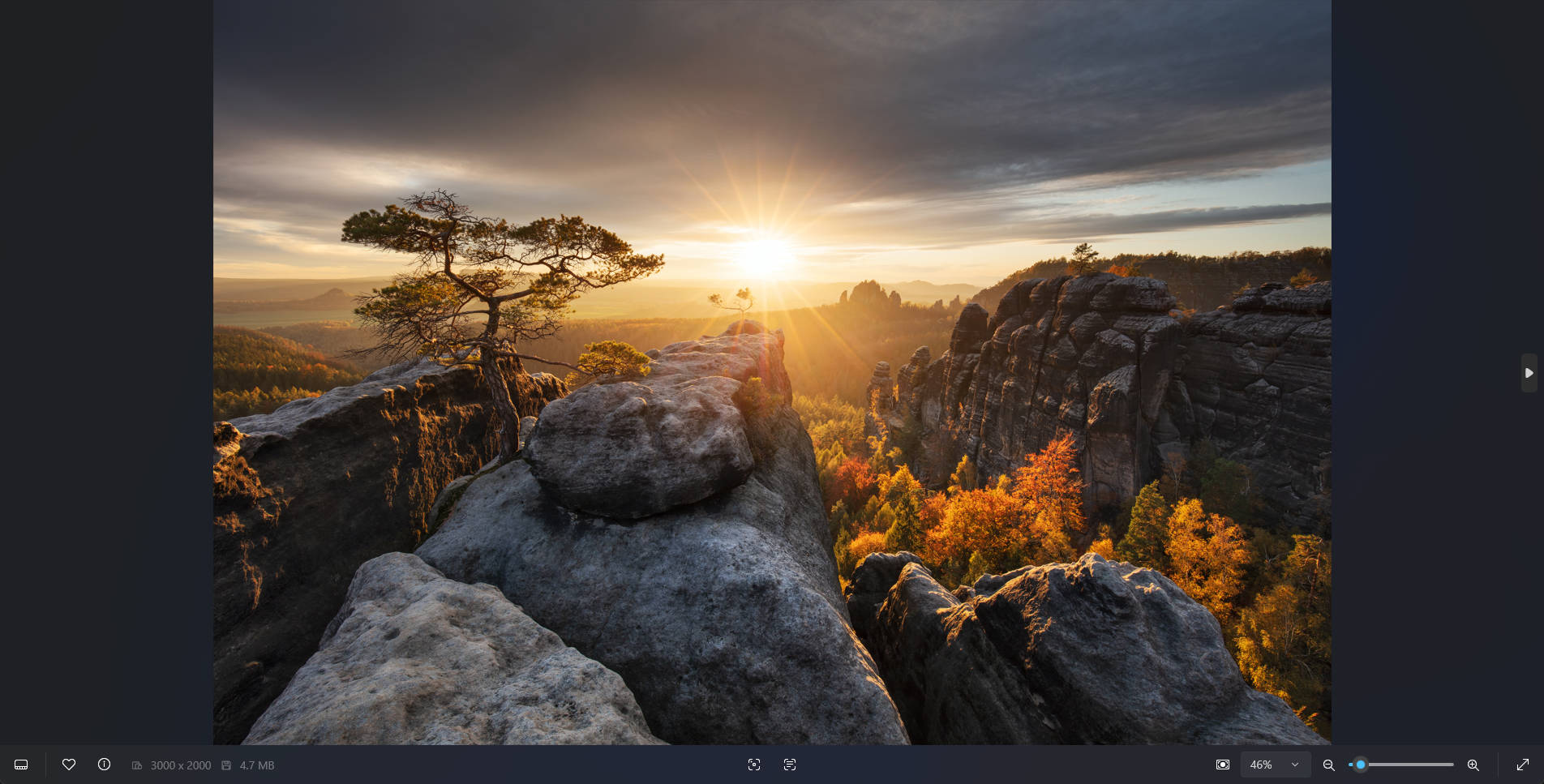1544x784 pixels.
Task: Go to the next photo arrow
Action: click(1529, 373)
